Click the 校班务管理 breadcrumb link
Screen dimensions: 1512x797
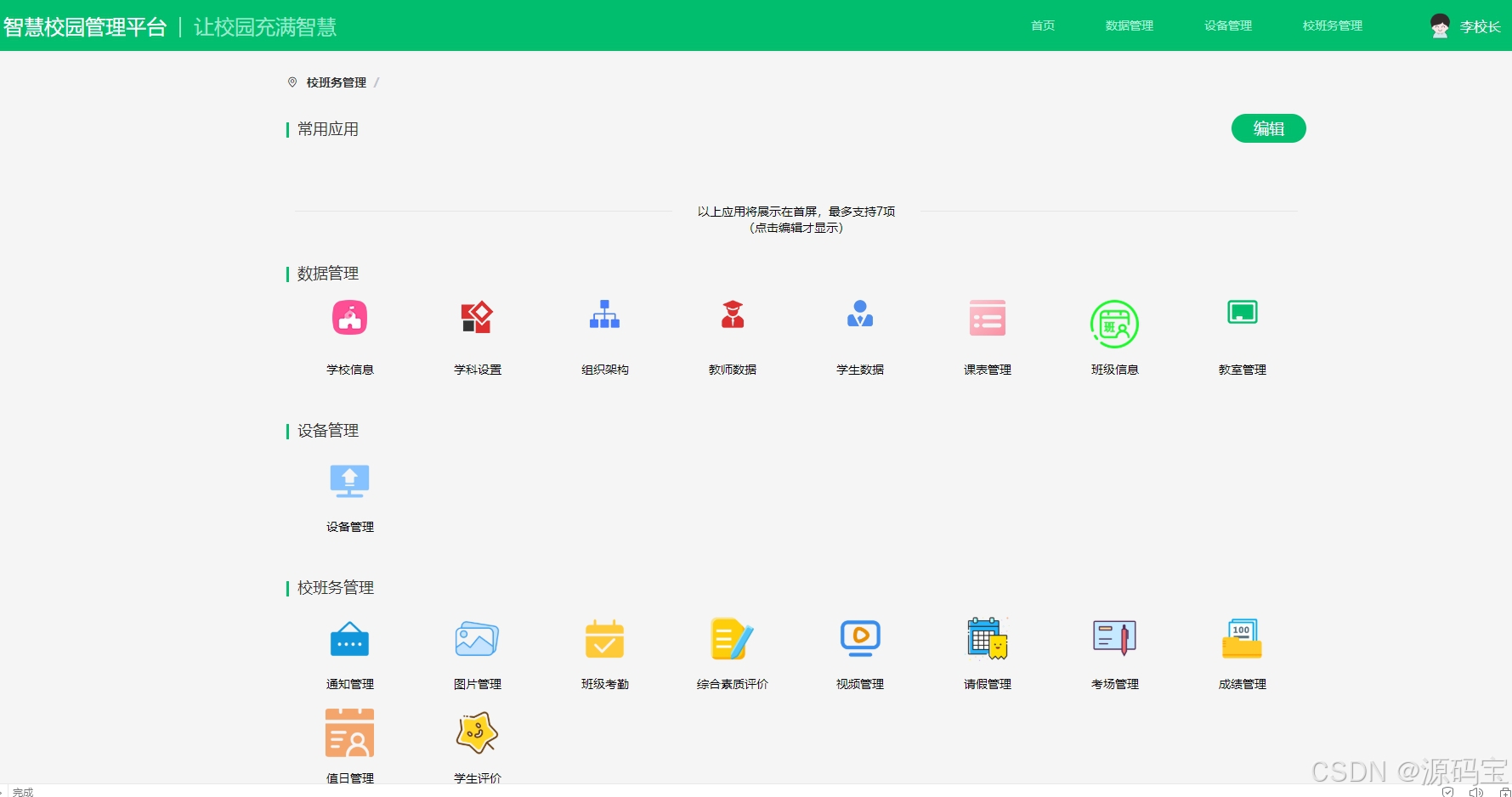click(337, 82)
